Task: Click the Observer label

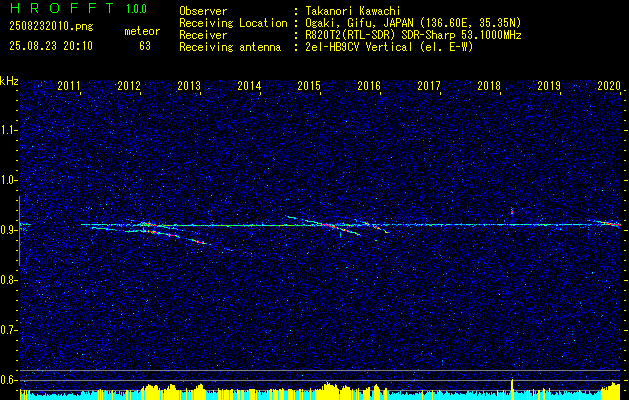Action: (203, 11)
